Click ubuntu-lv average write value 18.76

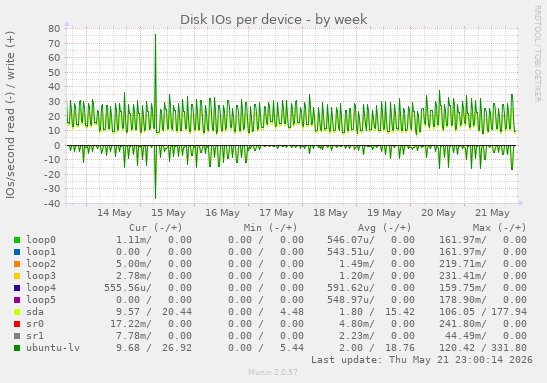pos(400,348)
